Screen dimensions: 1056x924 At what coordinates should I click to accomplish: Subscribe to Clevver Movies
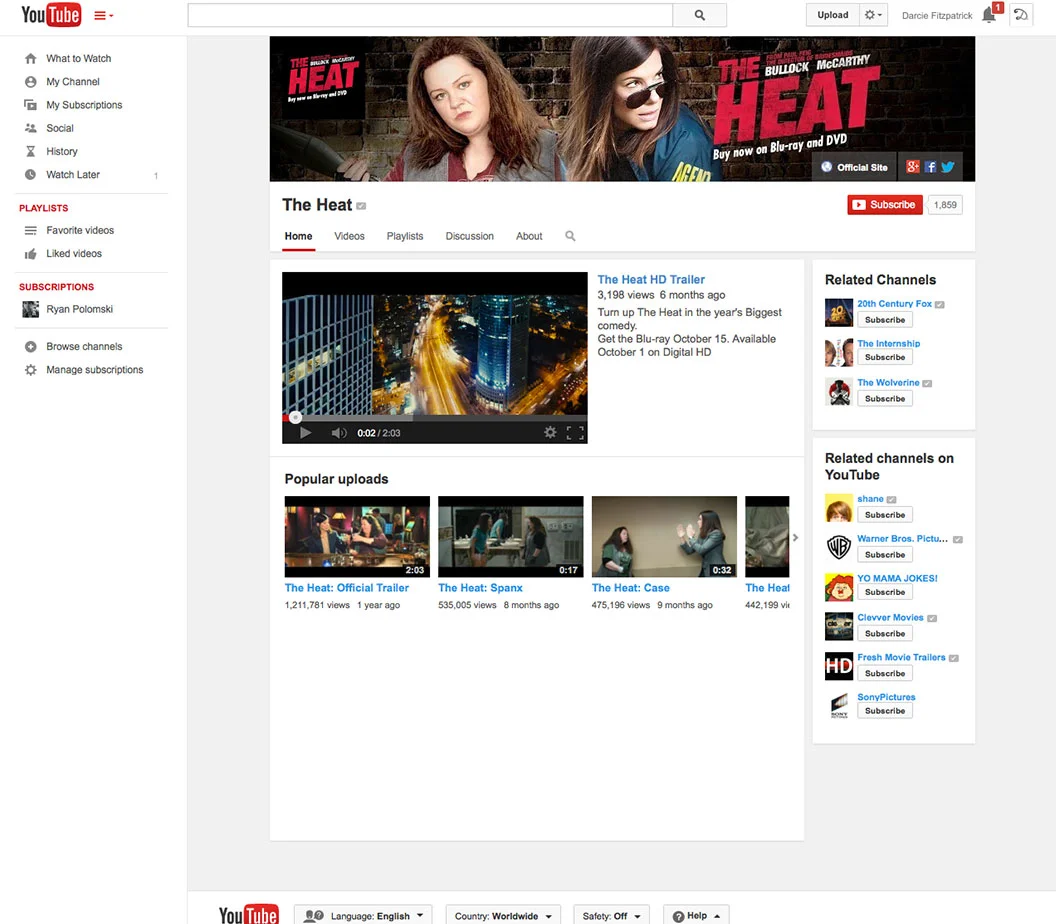click(x=885, y=634)
